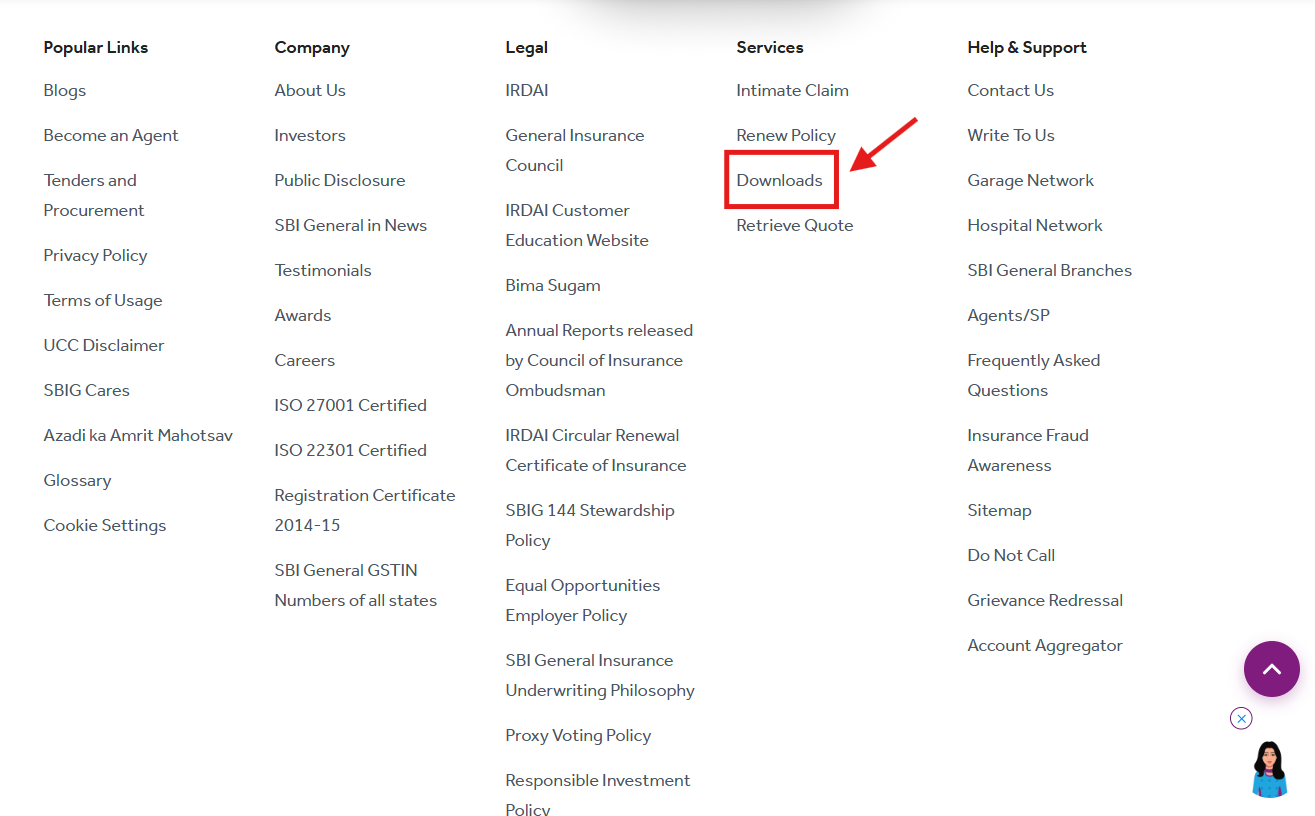Screen dimensions: 1315x816
Task: Open Cookie Settings
Action: click(105, 525)
